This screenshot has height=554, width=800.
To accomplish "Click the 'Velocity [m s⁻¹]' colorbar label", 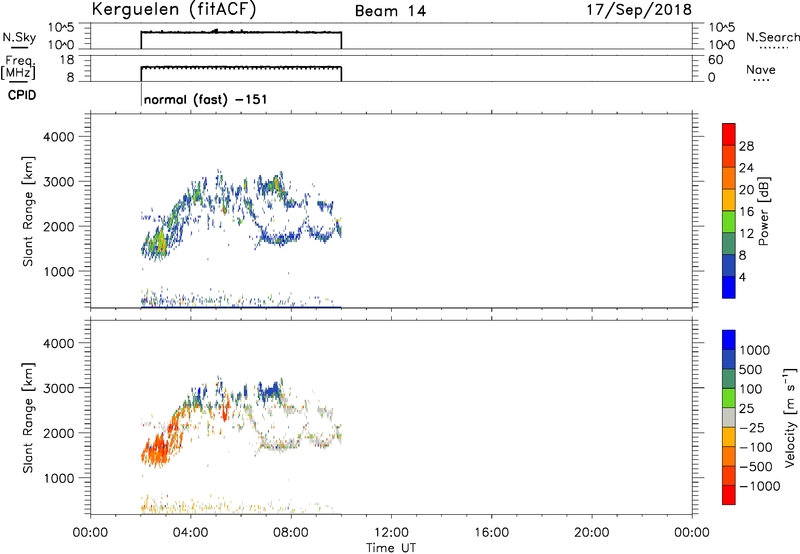I will point(790,417).
